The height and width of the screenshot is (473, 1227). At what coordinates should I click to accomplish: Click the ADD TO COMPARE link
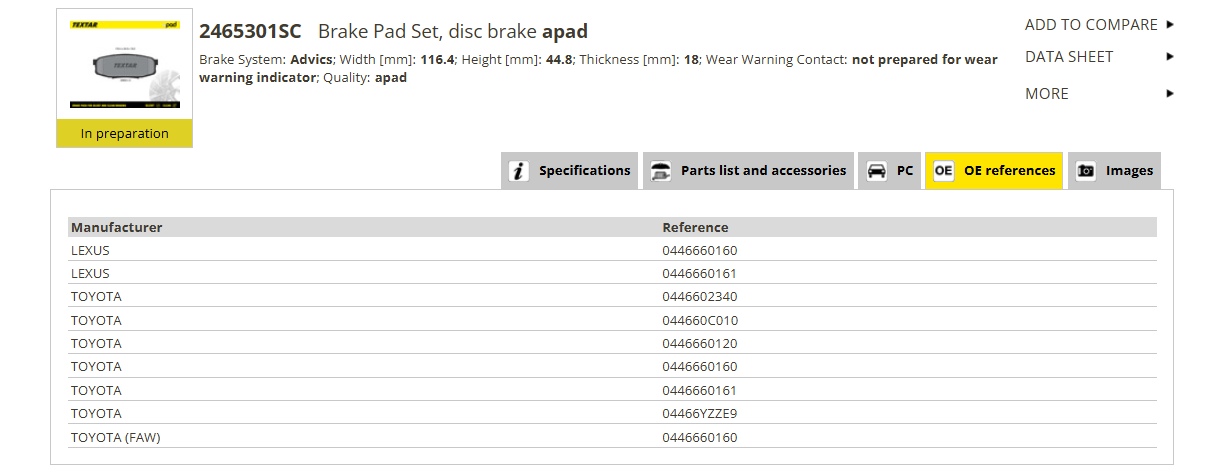tap(1091, 24)
